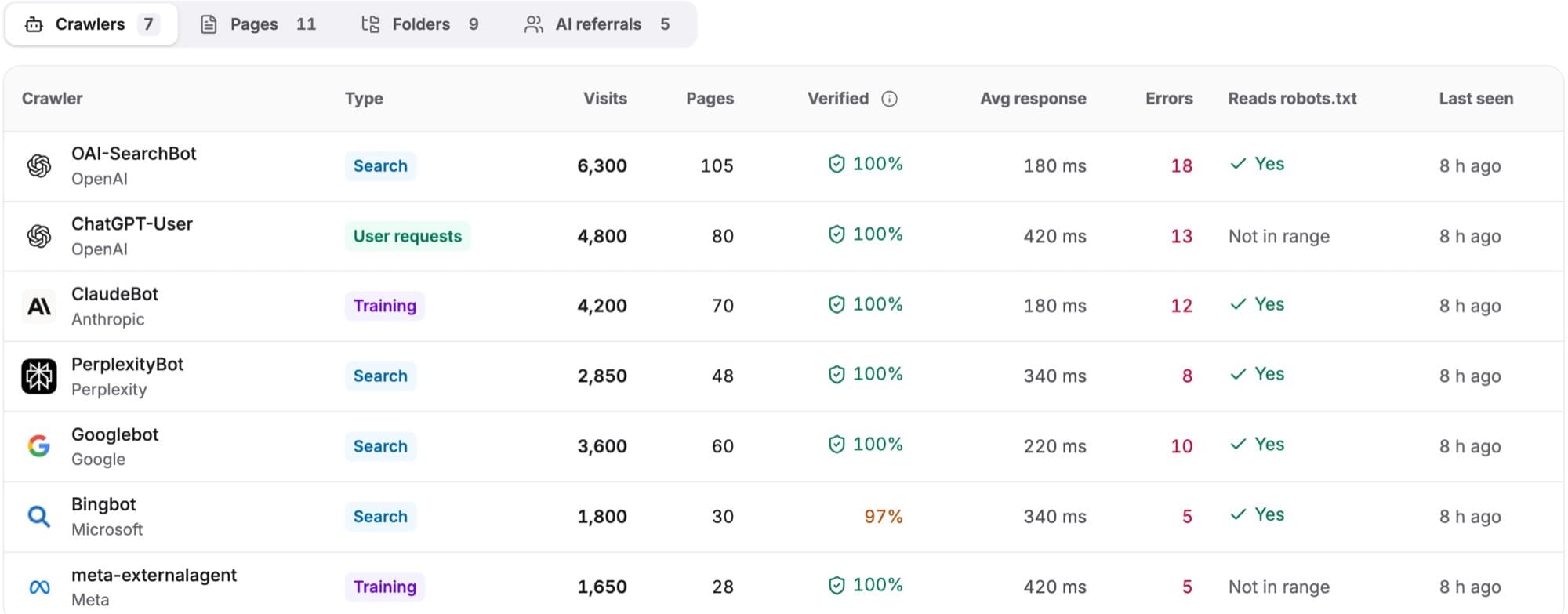Click the verified shield icon in PerplexityBot row
Screen dimensions: 1568x614
click(x=837, y=374)
